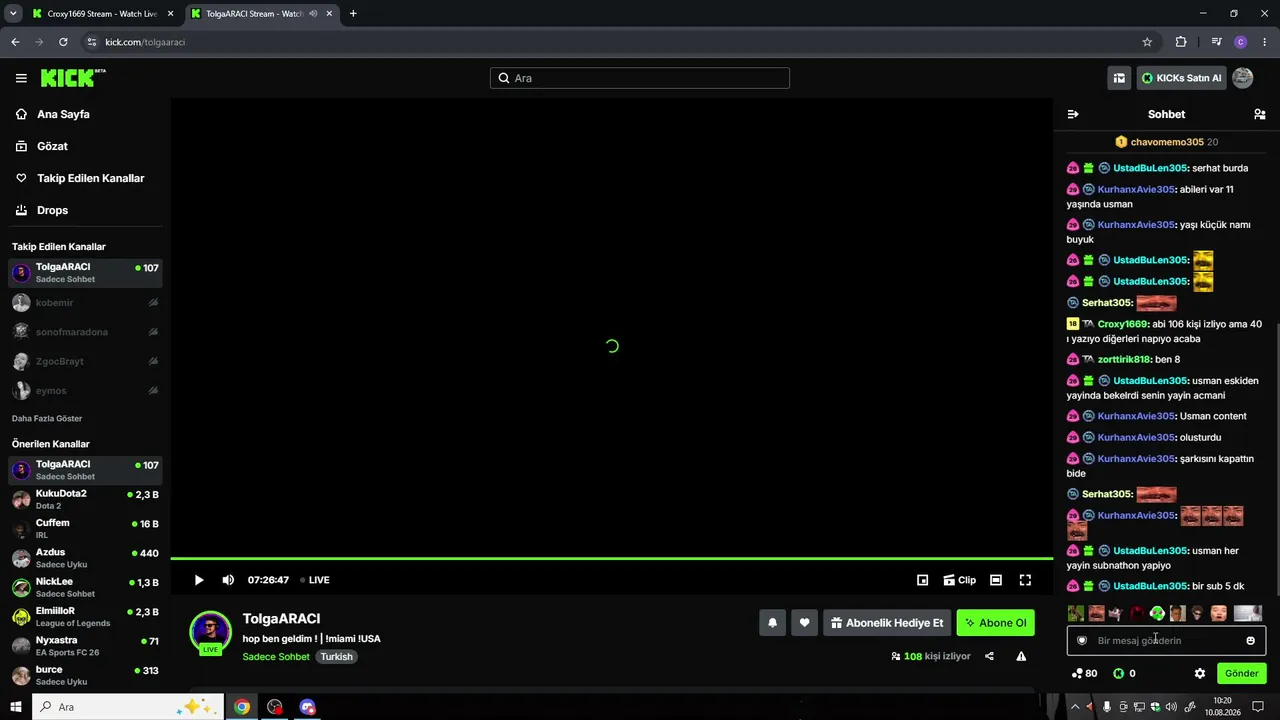Open KukuDota2 recommended channel
This screenshot has height=720, width=1280.
pyautogui.click(x=85, y=499)
